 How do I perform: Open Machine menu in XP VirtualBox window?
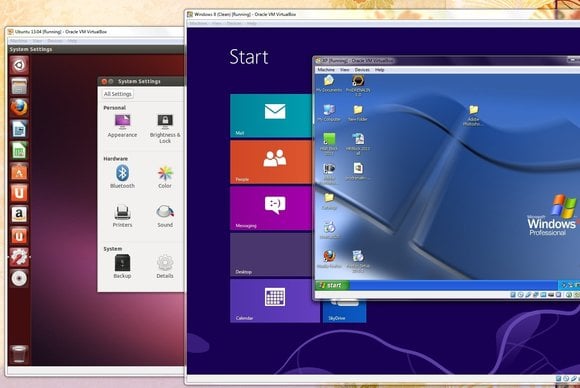point(326,70)
